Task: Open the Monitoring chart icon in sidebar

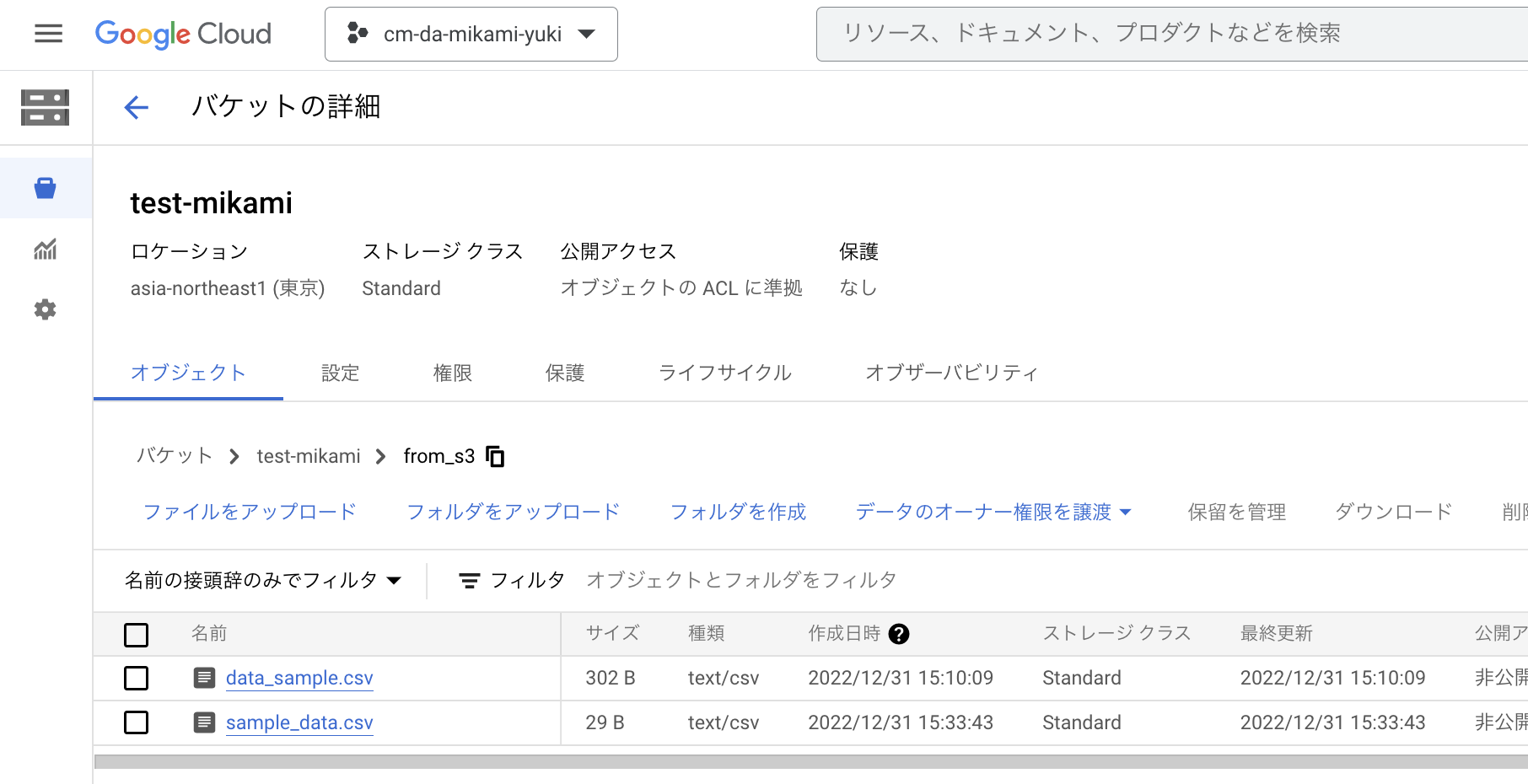Action: click(45, 250)
